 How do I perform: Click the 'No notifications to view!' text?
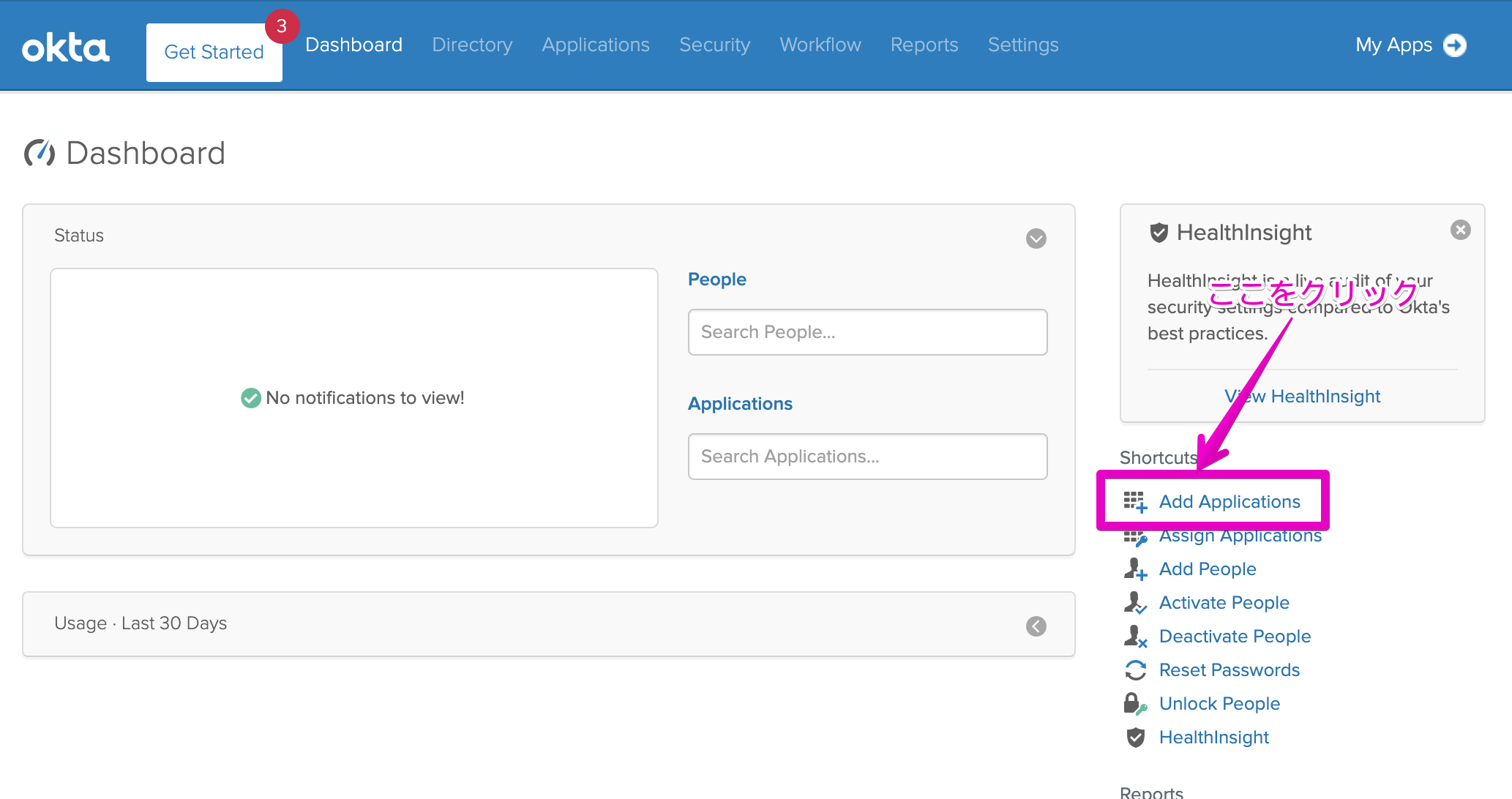365,398
